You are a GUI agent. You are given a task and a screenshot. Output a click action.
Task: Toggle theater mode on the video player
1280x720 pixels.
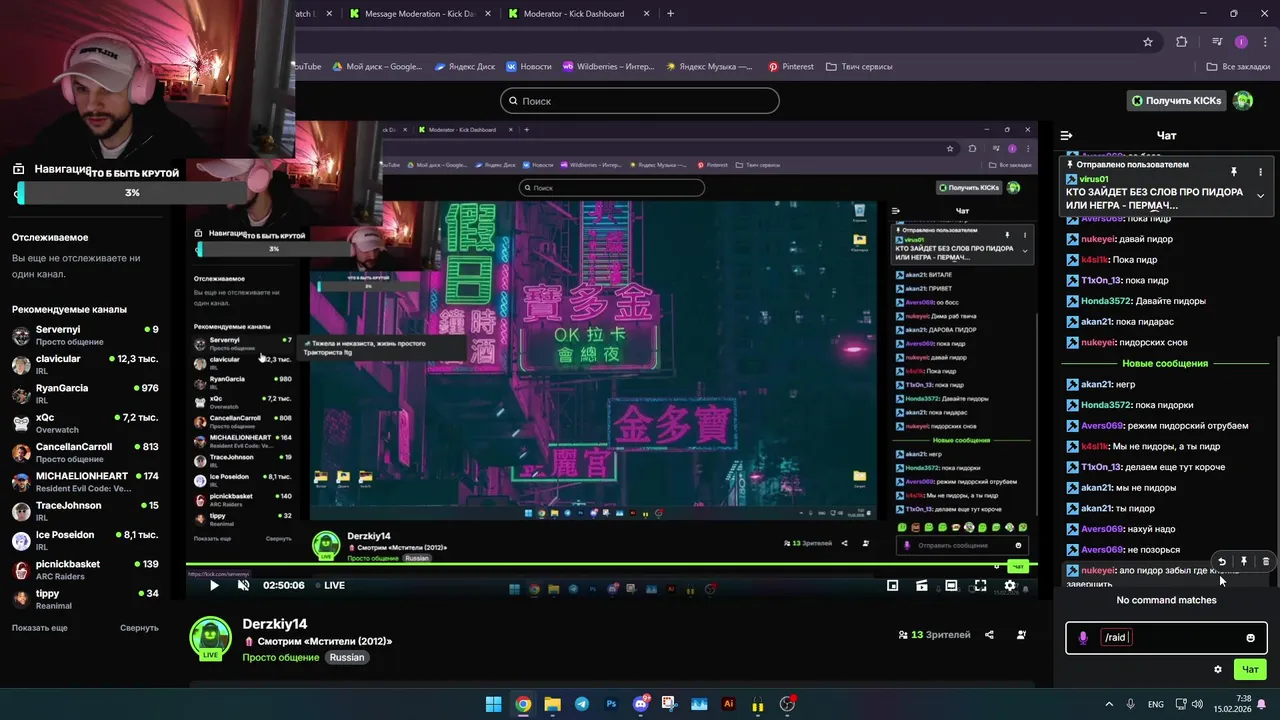tap(951, 586)
